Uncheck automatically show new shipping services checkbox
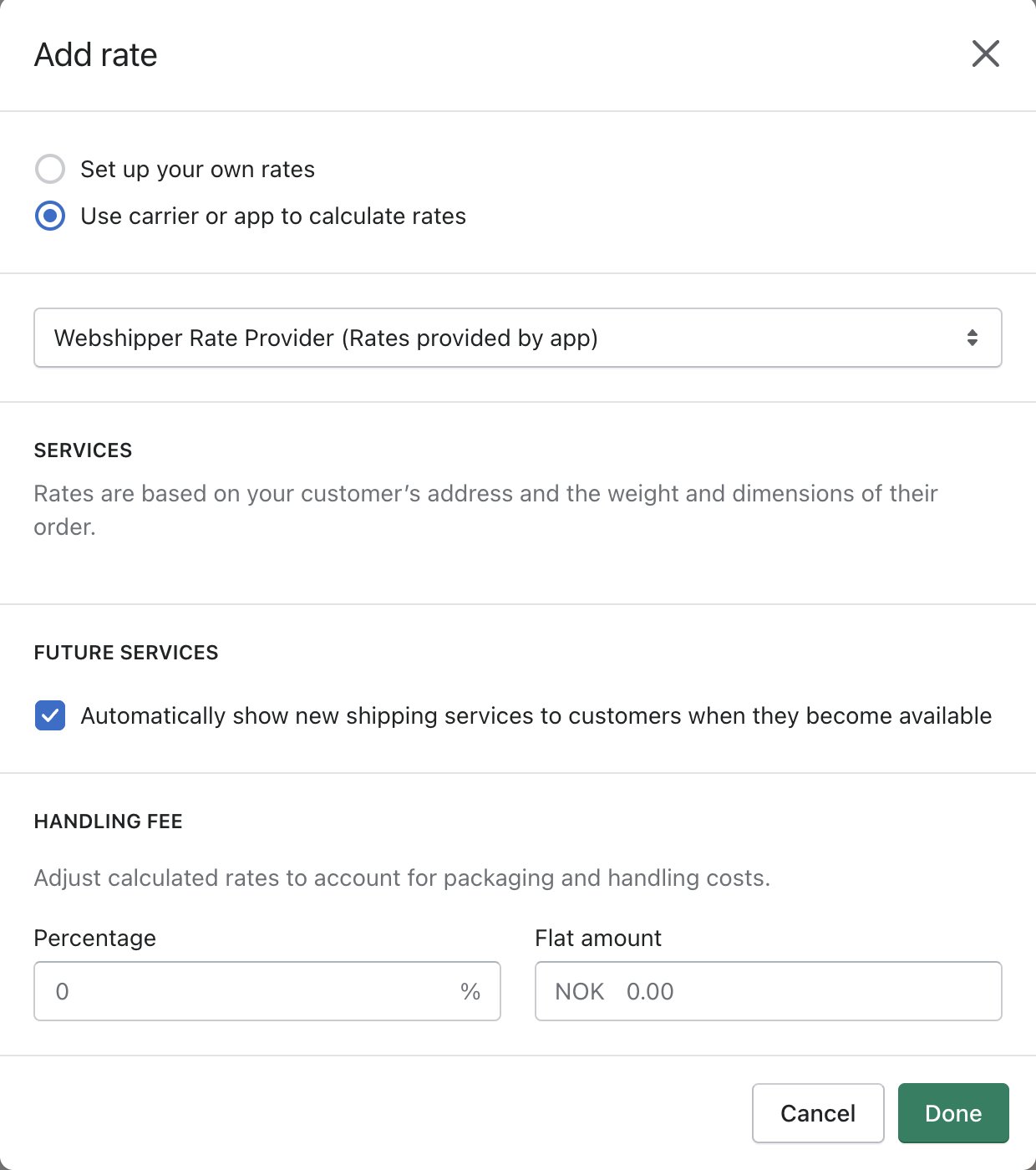The image size is (1036, 1170). [50, 715]
